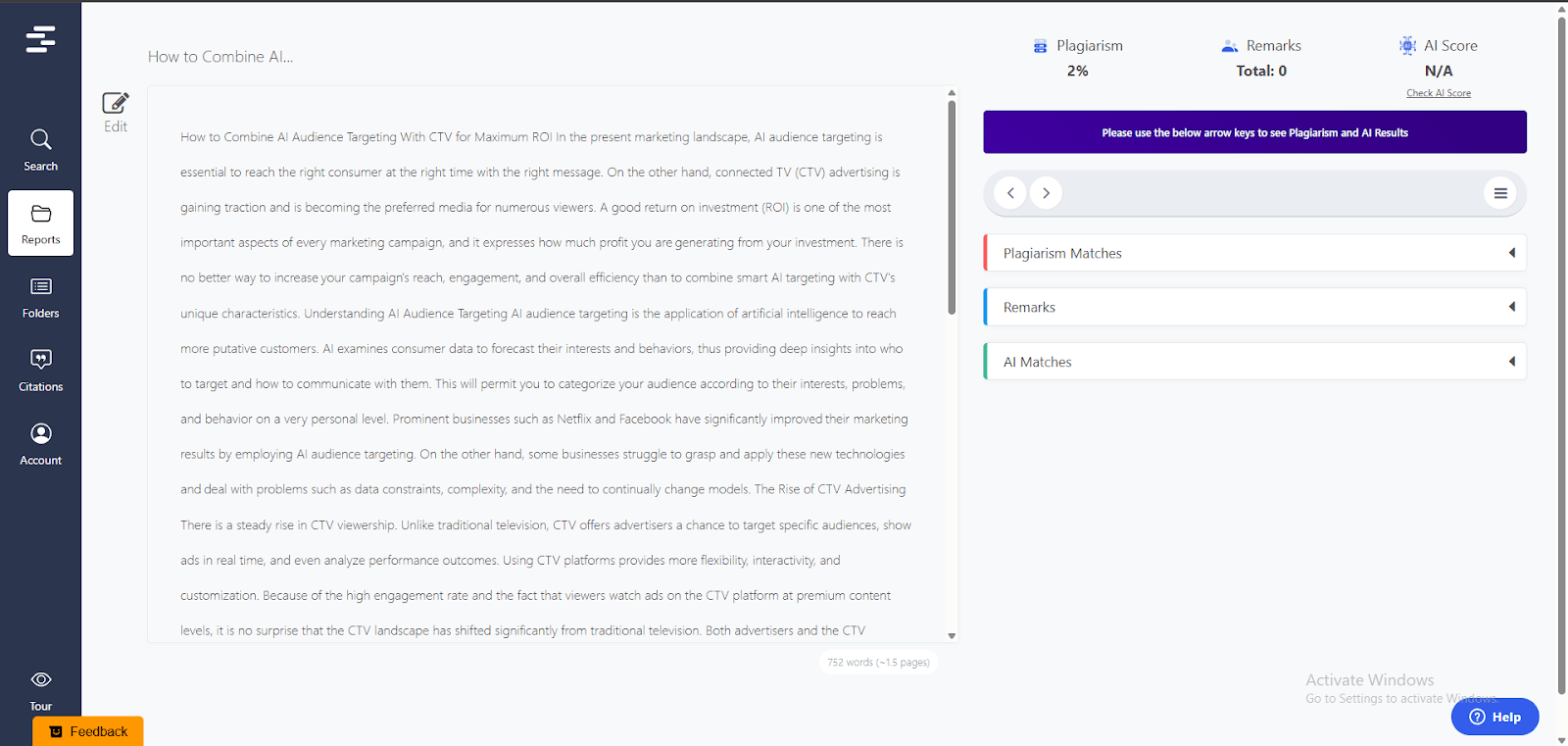Go to next result with right arrow
Image resolution: width=1568 pixels, height=746 pixels.
point(1046,193)
